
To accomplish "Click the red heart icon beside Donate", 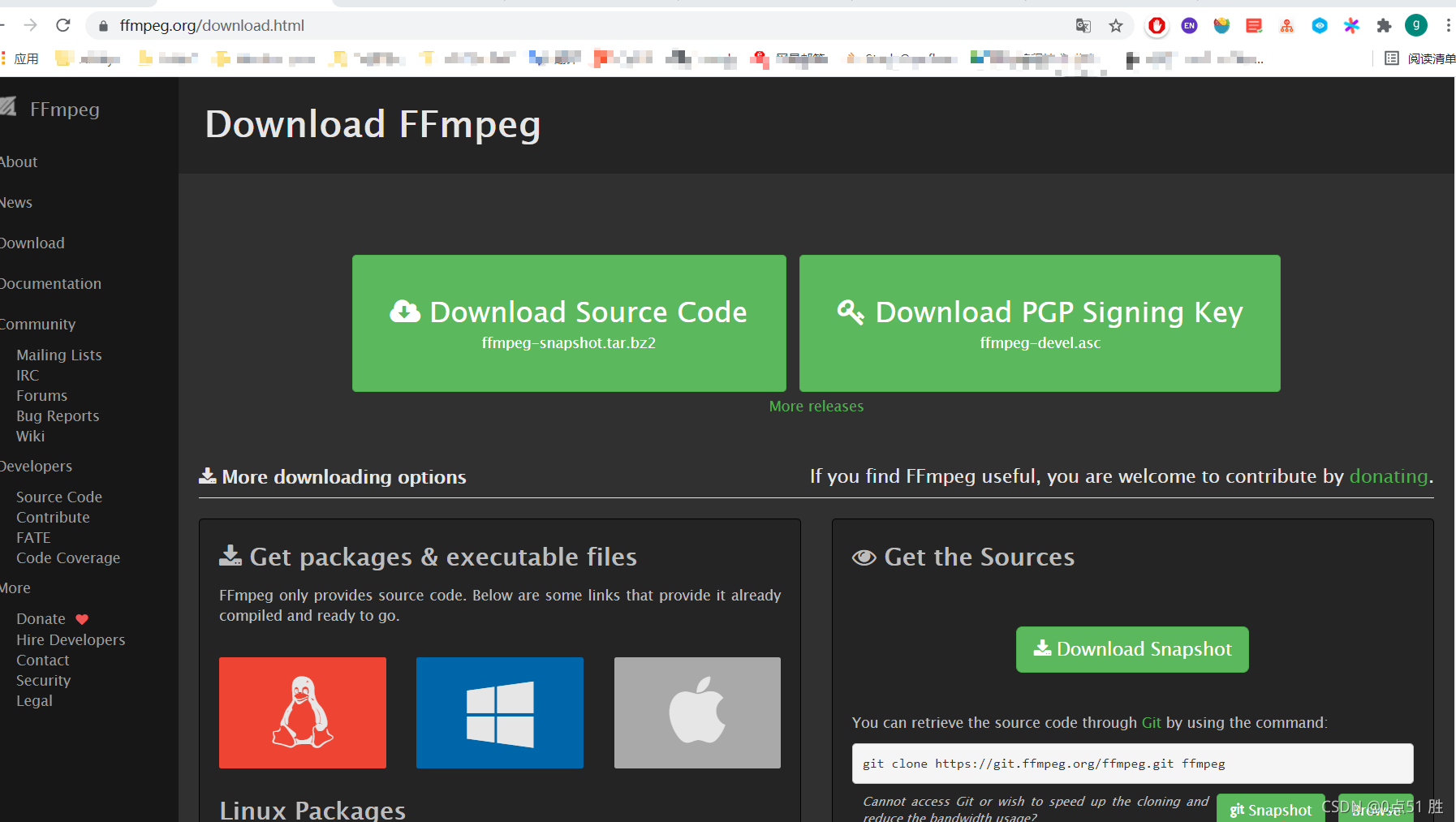I will point(82,619).
